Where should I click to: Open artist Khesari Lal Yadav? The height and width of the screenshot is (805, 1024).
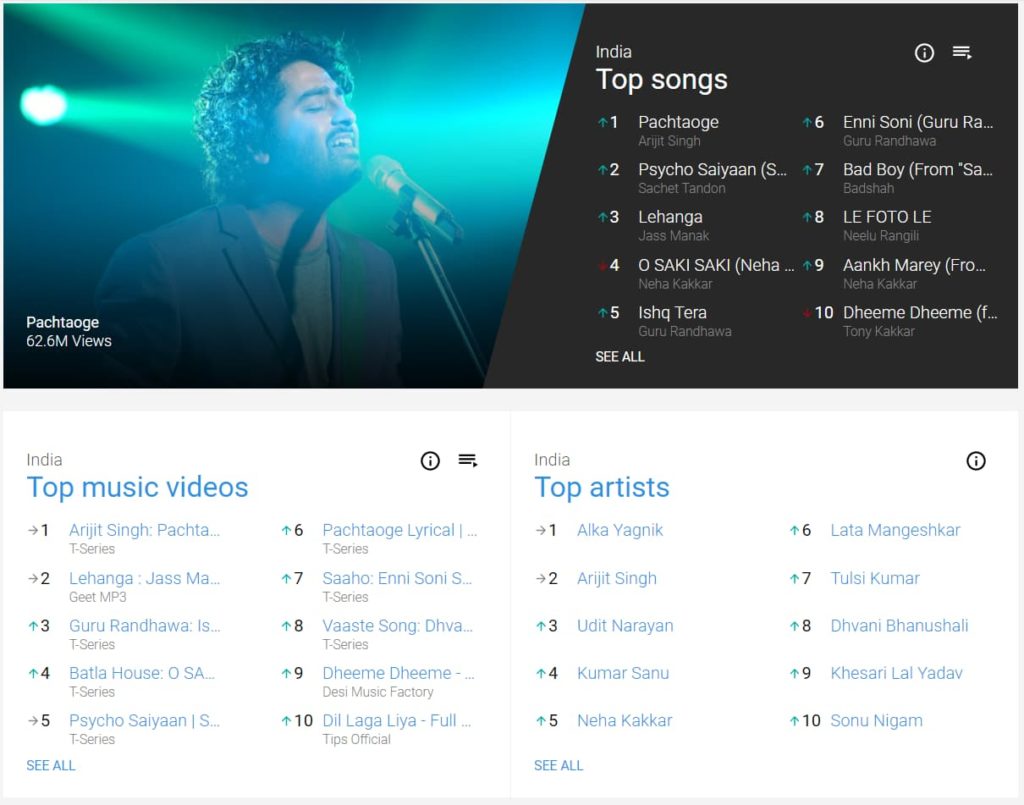pos(897,673)
